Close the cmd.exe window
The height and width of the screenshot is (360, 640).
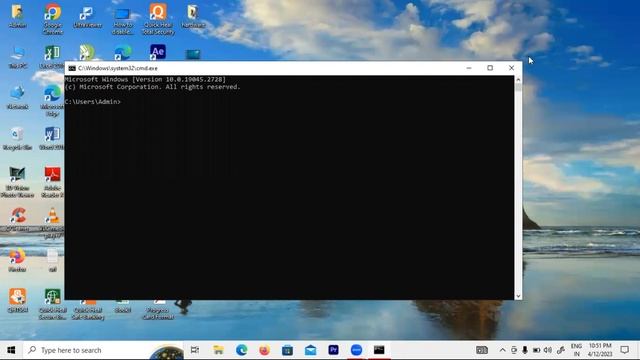[511, 68]
